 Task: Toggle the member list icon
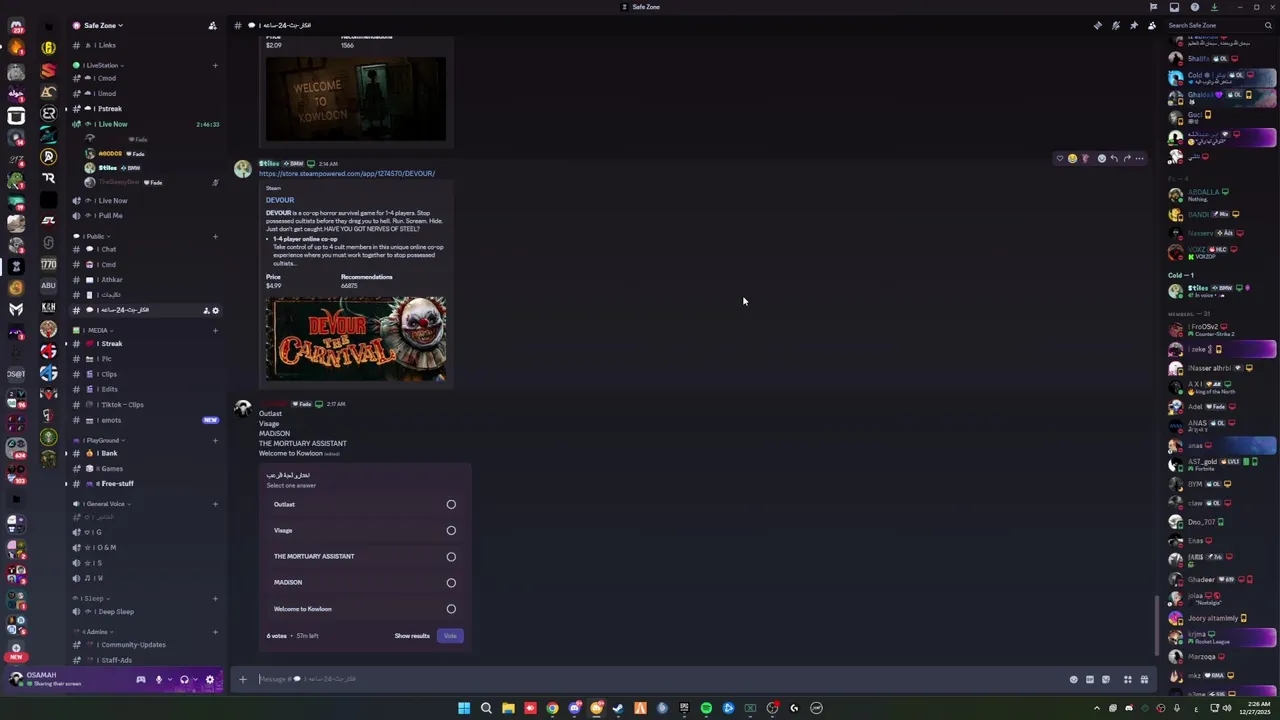click(x=1151, y=25)
